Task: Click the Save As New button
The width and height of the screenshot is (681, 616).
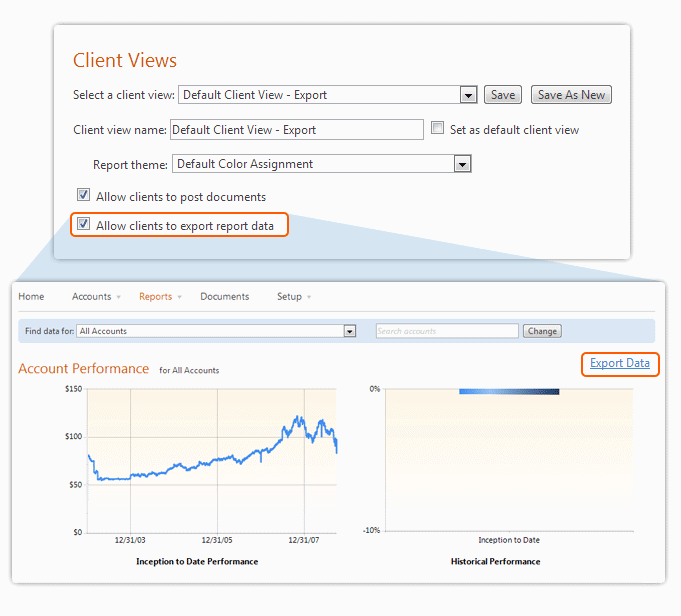Action: [571, 95]
